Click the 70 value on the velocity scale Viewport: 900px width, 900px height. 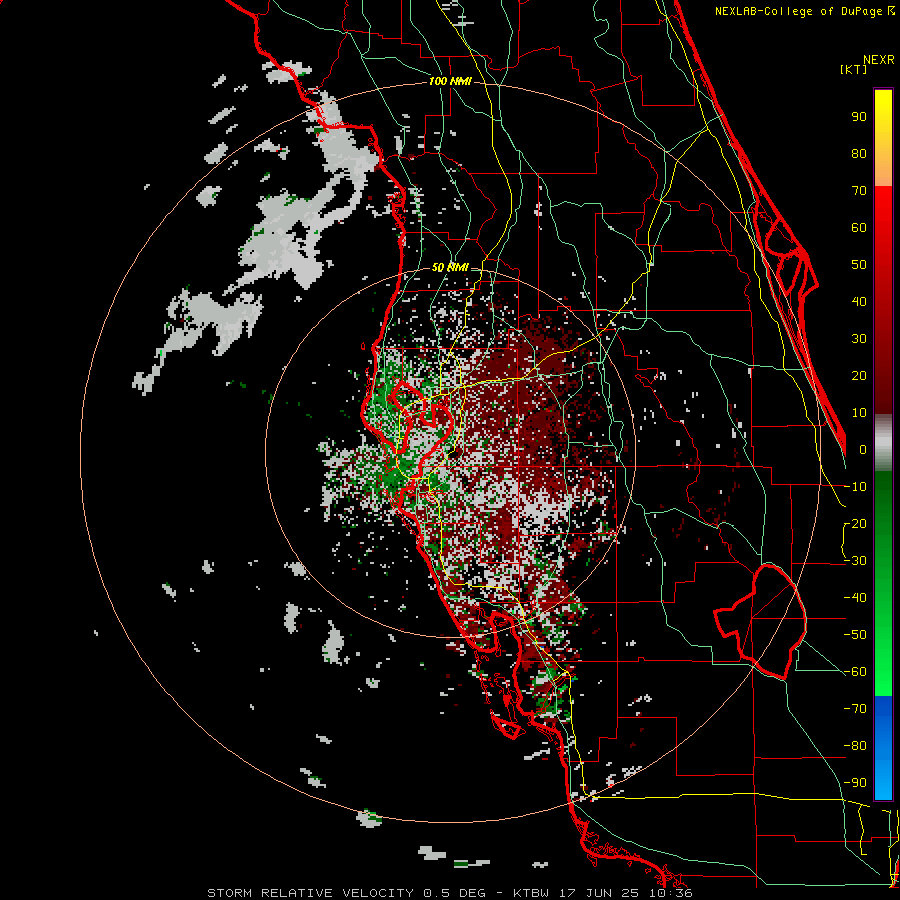click(859, 191)
